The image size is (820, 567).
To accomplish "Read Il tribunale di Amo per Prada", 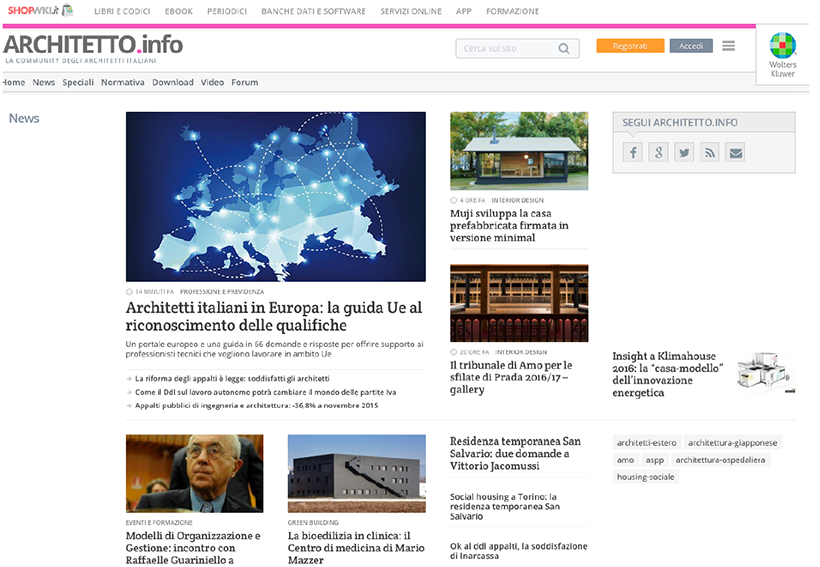I will (511, 377).
